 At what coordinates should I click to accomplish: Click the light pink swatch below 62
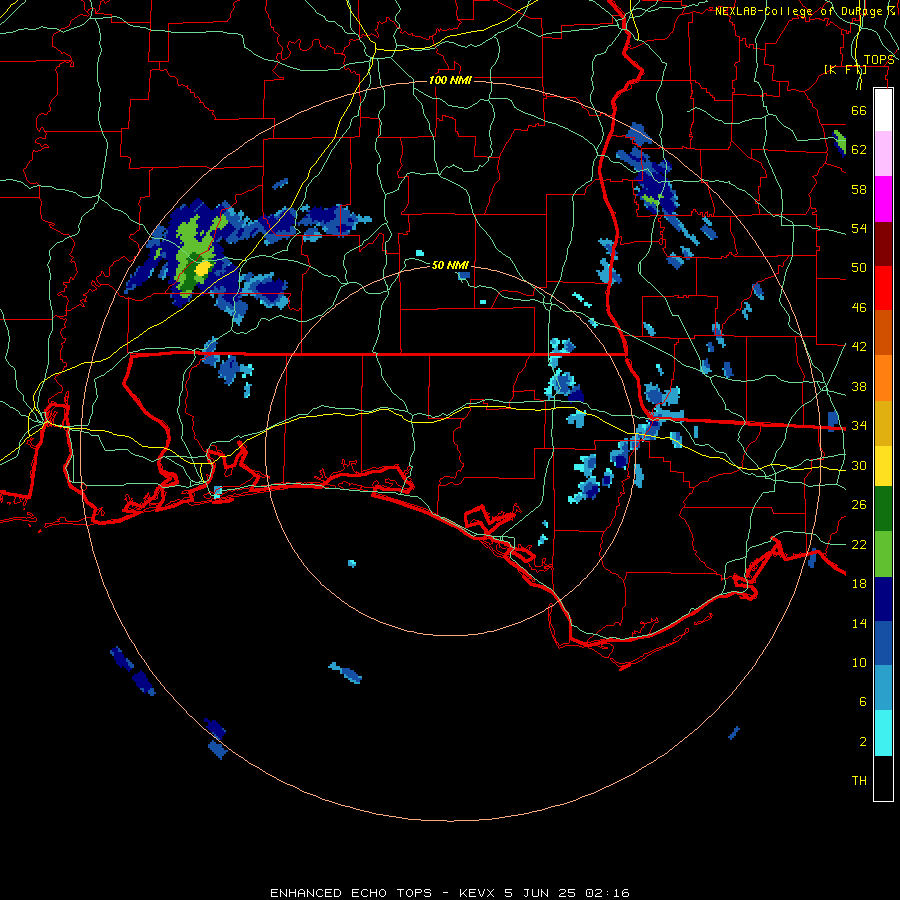pyautogui.click(x=883, y=154)
